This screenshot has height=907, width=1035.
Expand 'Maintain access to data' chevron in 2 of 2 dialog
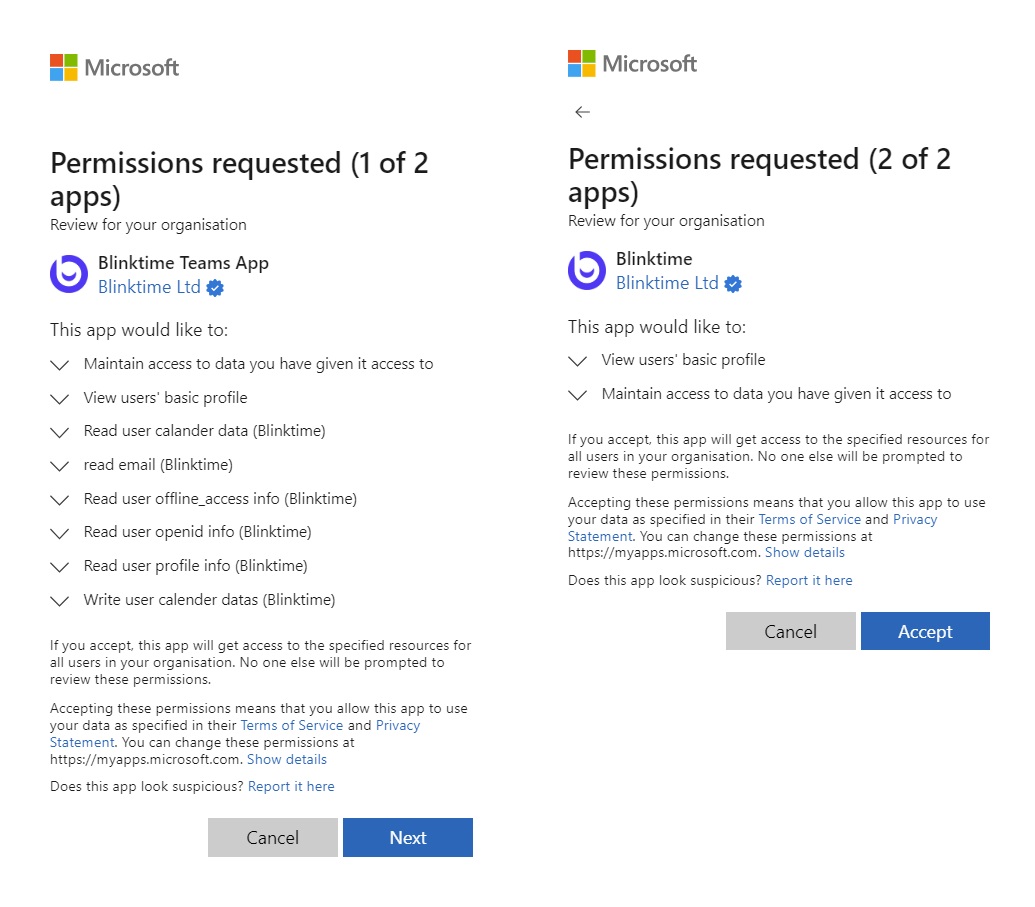coord(578,395)
